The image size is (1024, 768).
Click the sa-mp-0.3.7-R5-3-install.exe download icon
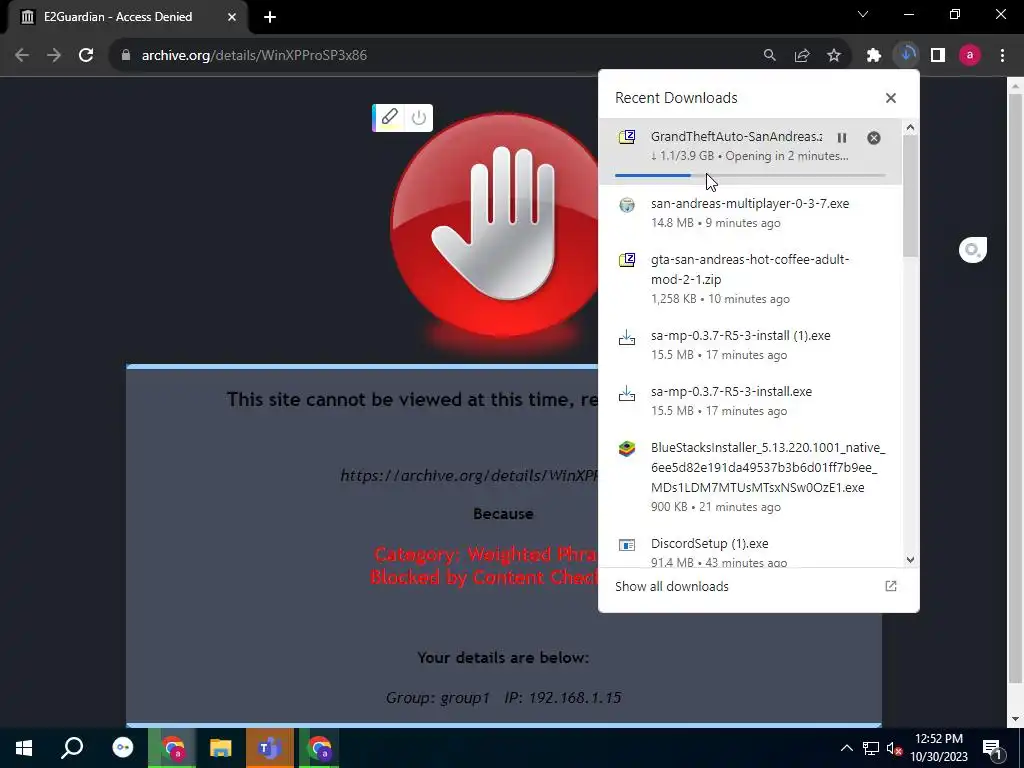pyautogui.click(x=627, y=392)
